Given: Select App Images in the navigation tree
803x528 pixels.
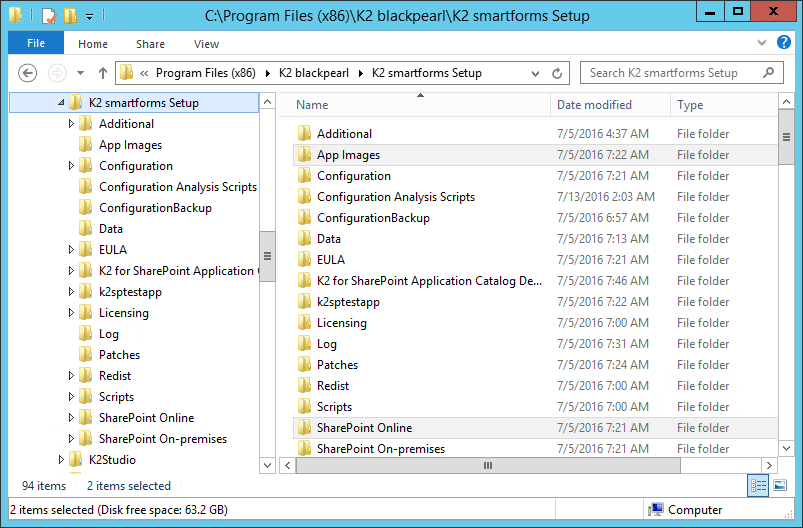Looking at the screenshot, I should click(x=130, y=145).
